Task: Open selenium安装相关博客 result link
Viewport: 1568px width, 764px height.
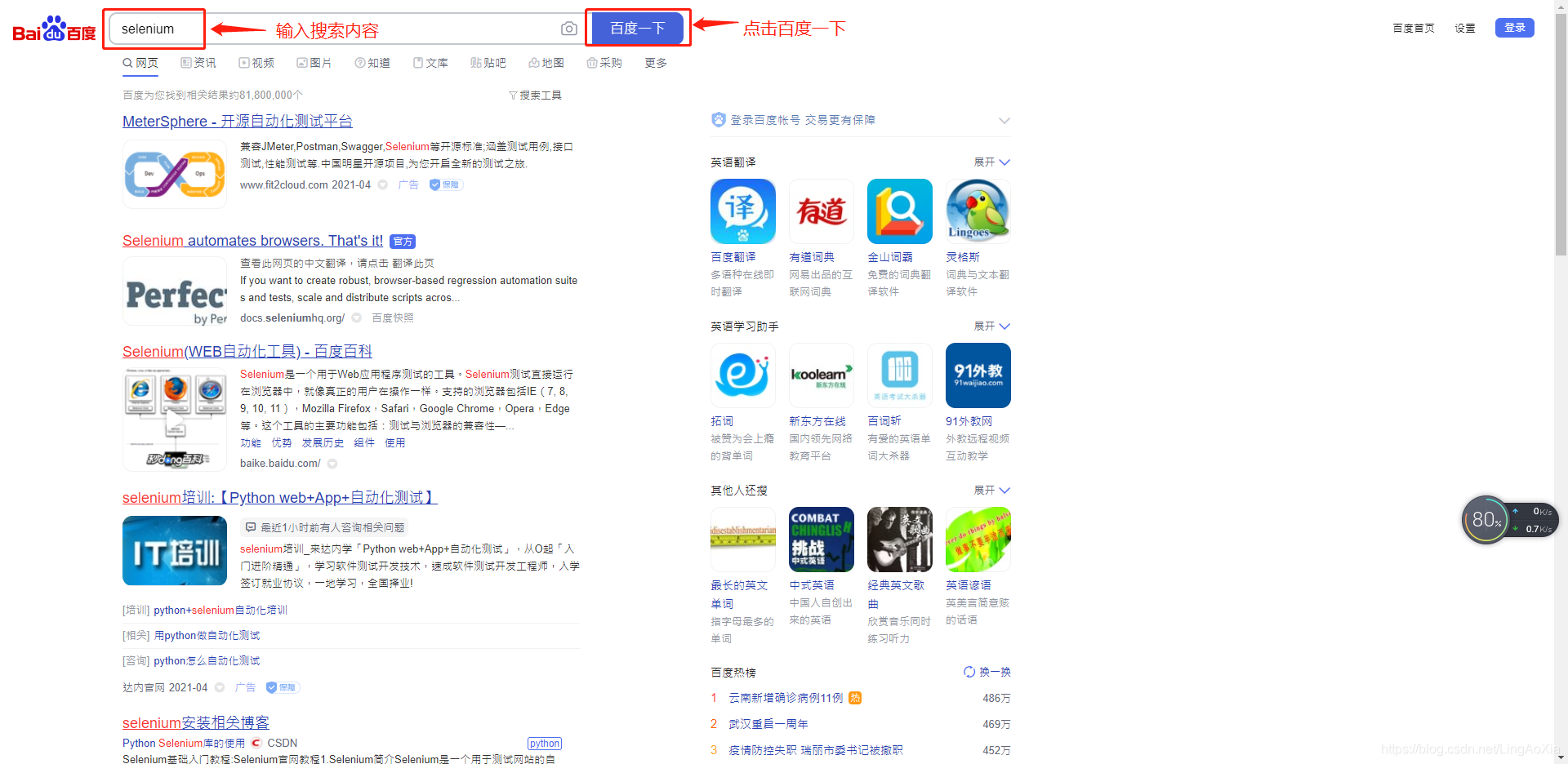Action: (196, 723)
